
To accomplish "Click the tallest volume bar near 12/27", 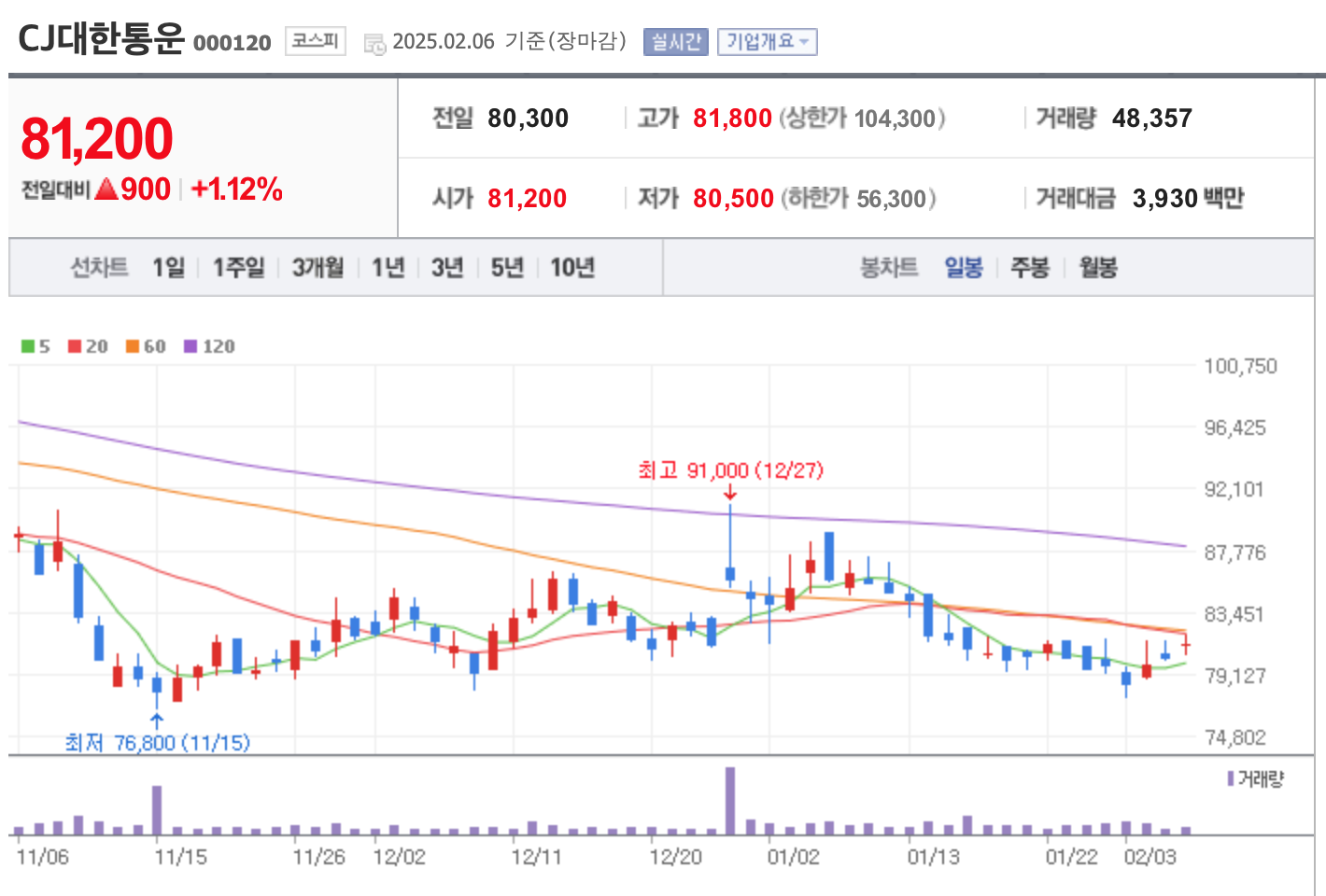I will [x=730, y=800].
